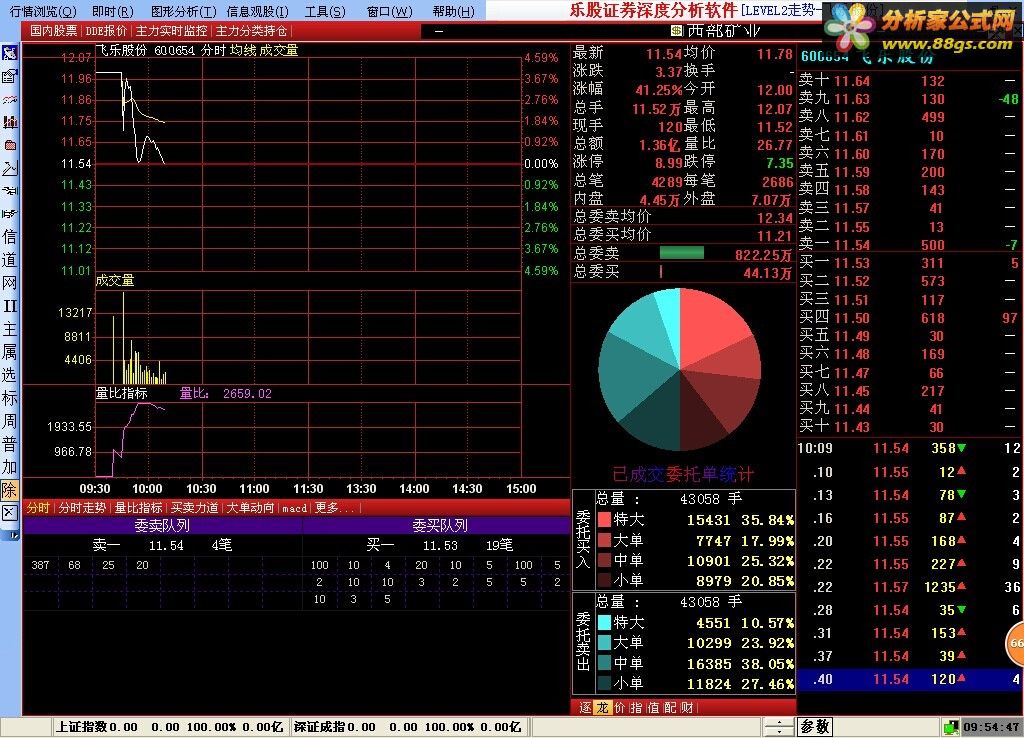Select the highlighted 龙 tab
Viewport: 1024px width, 738px height.
pos(601,707)
